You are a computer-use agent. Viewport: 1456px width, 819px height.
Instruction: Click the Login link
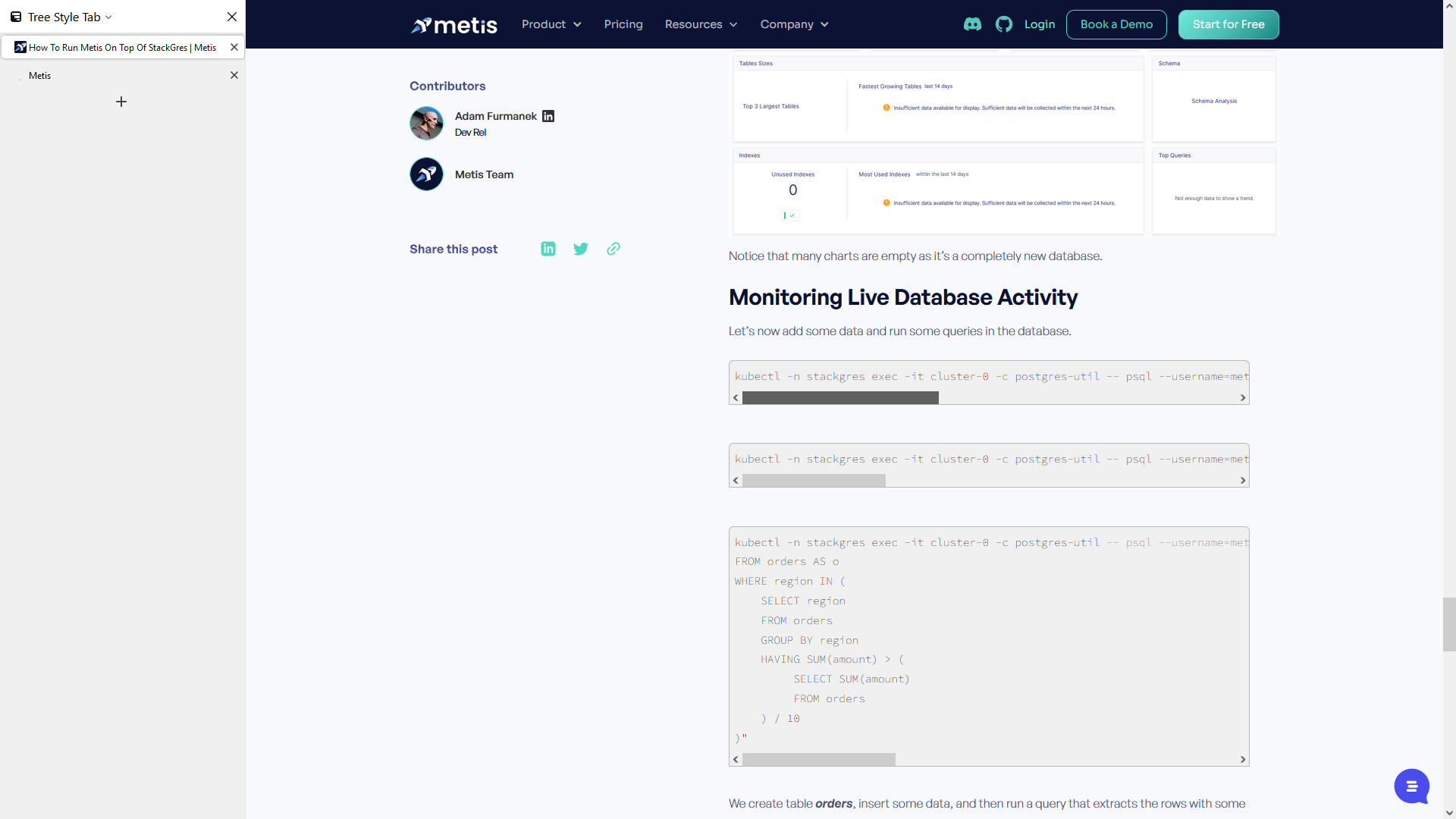click(1040, 24)
